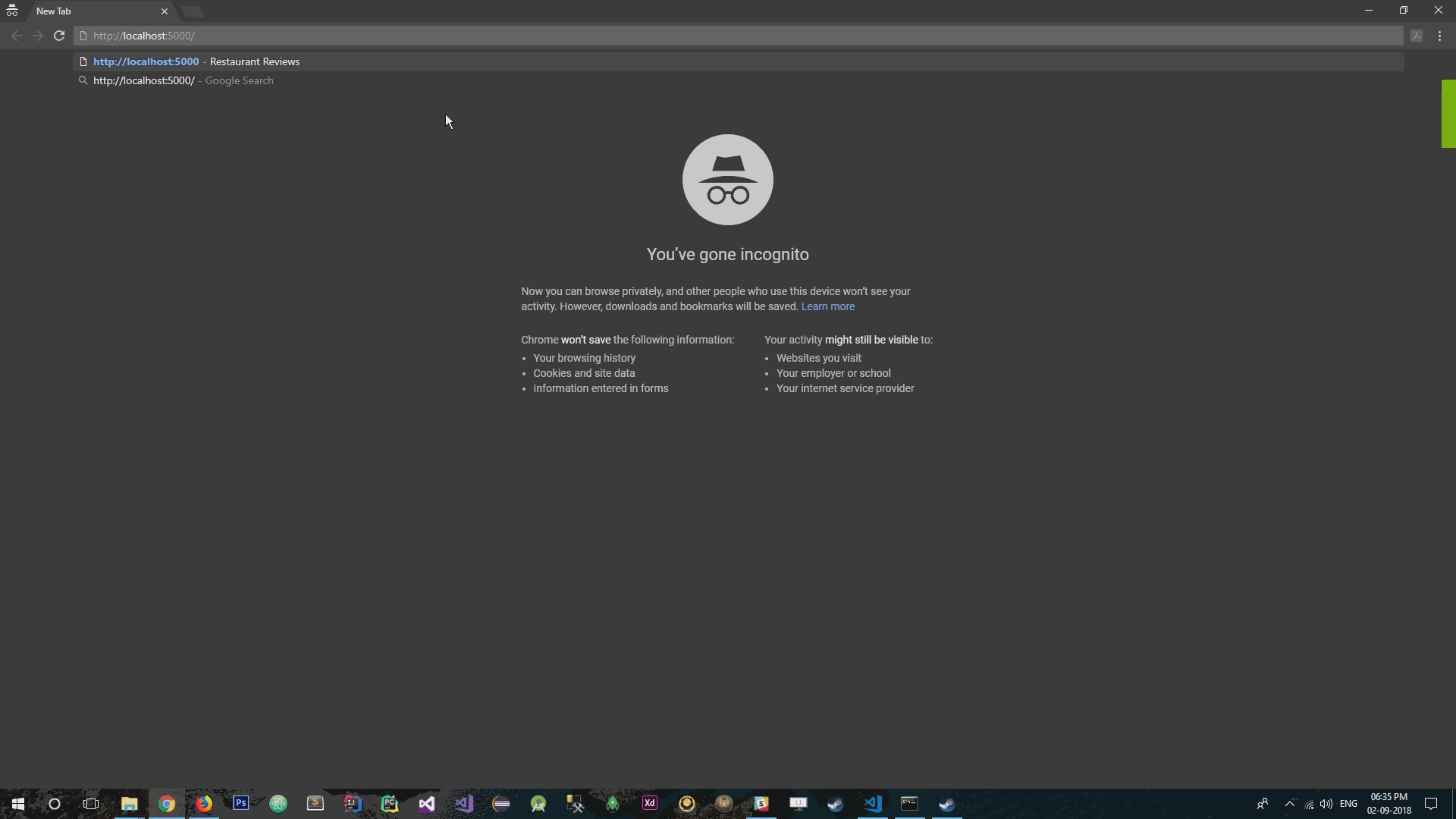Launch the dark purple Visual Studio icon
1456x819 pixels.
[427, 804]
